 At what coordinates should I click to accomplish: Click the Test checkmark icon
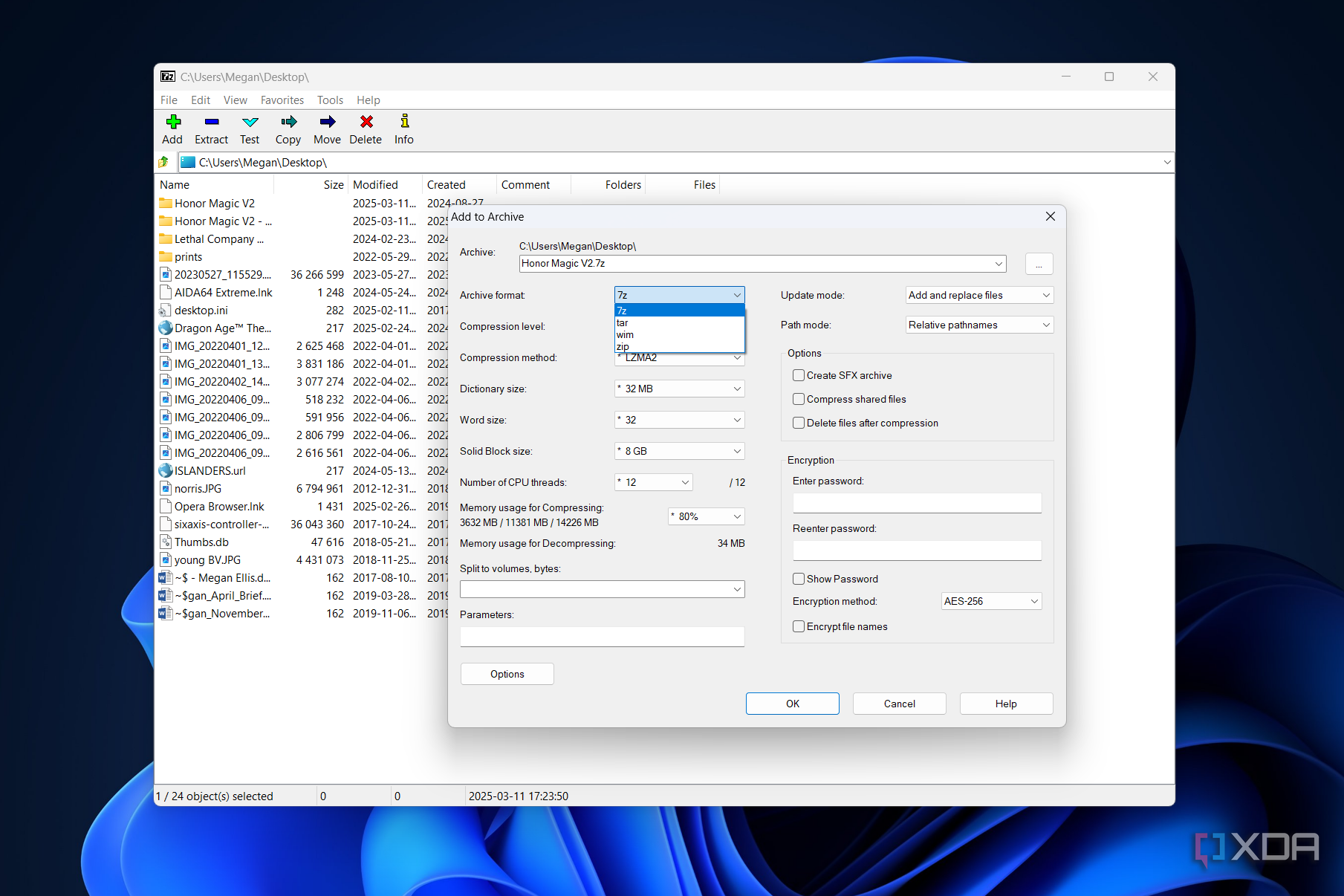(x=250, y=123)
